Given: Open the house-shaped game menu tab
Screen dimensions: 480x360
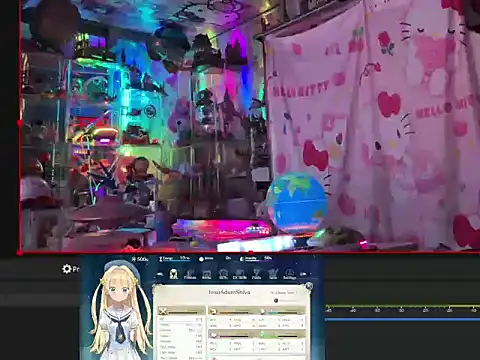Looking at the screenshot, I should (x=223, y=274).
